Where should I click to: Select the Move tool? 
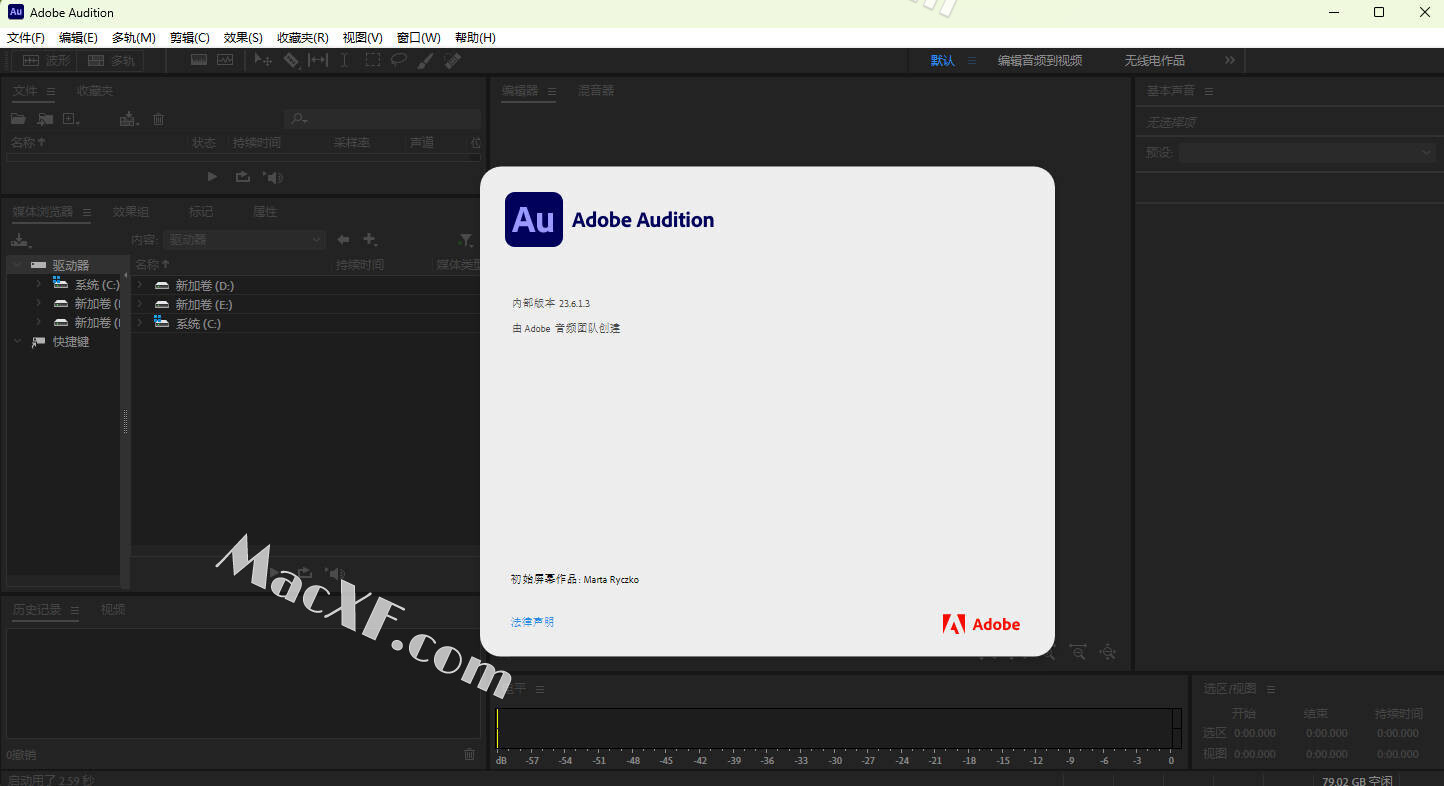click(263, 60)
